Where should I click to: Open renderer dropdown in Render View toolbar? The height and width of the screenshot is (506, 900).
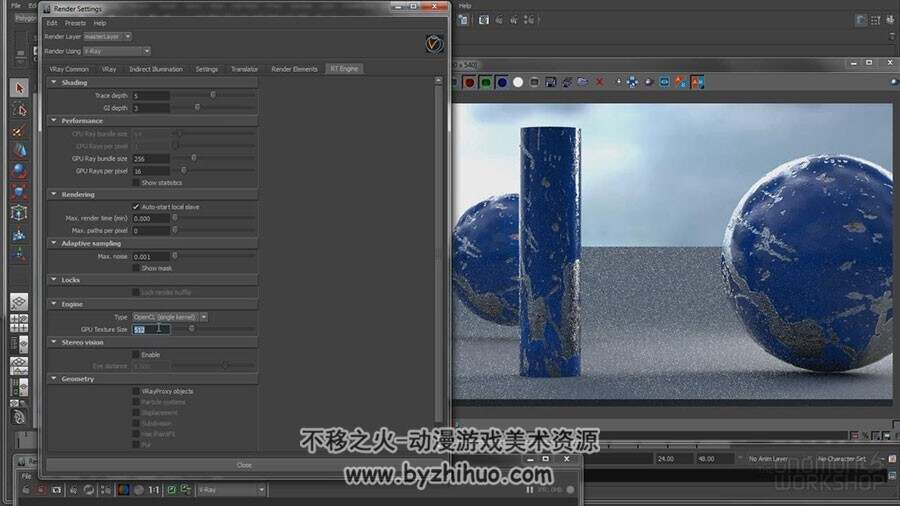[231, 489]
